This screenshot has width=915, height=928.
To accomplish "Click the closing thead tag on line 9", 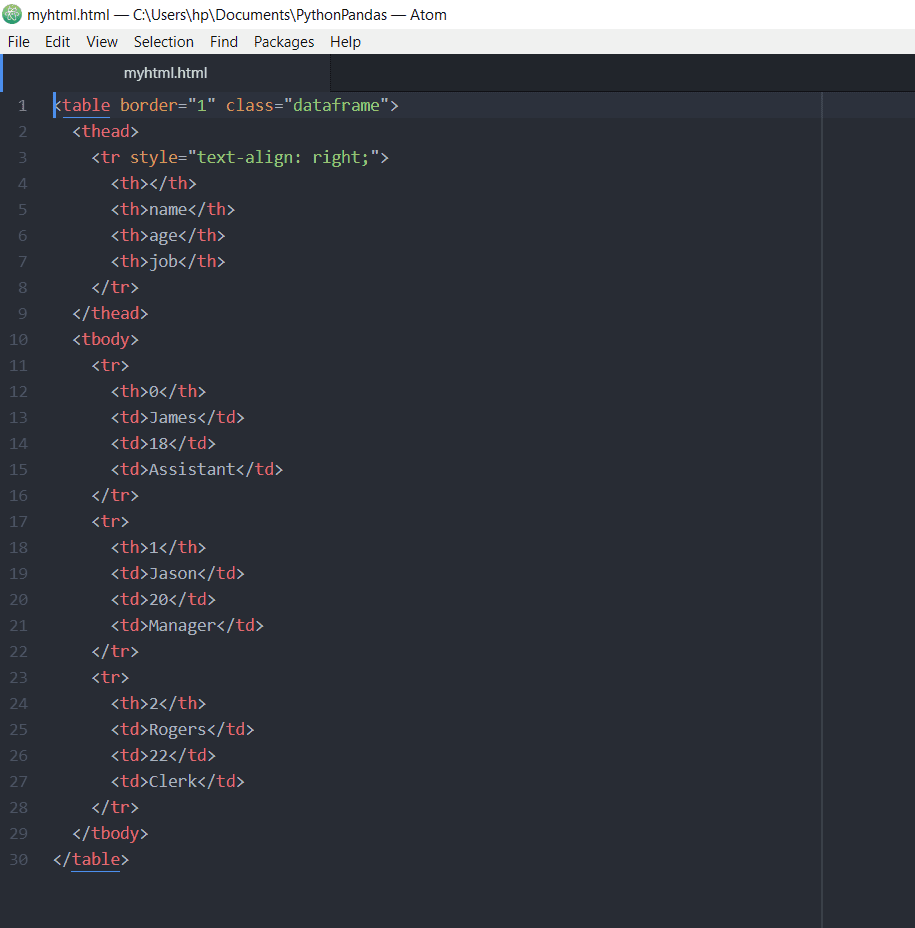I will pyautogui.click(x=110, y=314).
